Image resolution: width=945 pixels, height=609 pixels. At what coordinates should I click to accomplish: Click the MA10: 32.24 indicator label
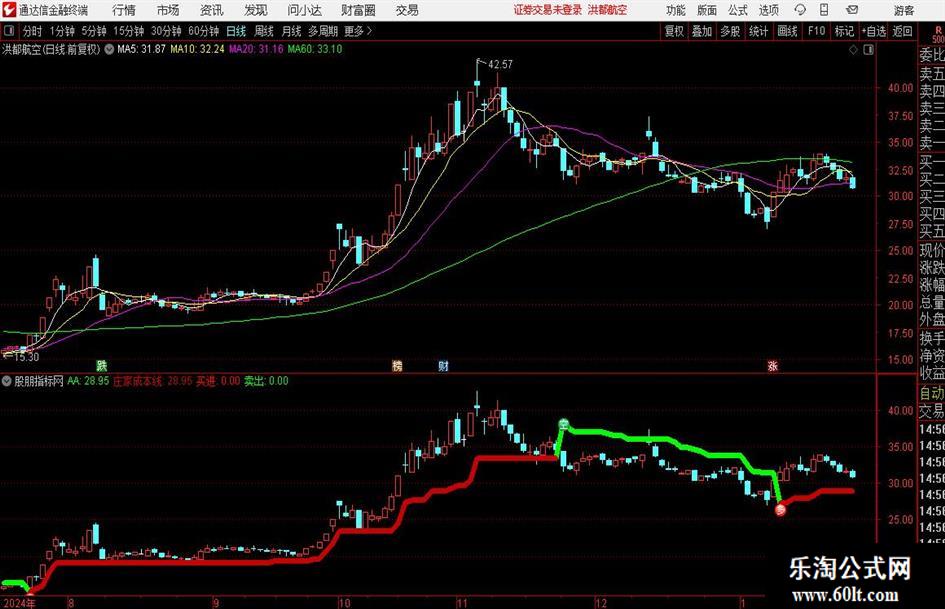[197, 49]
